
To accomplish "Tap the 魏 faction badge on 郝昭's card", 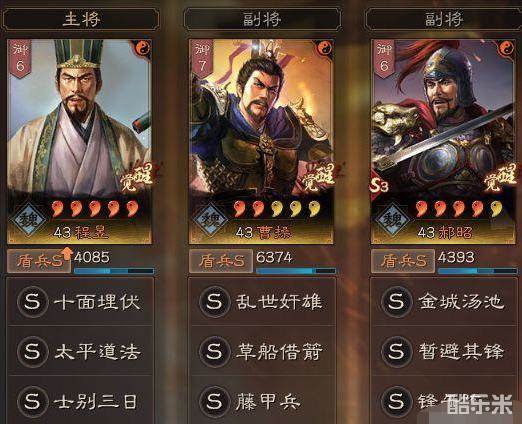I will click(x=392, y=219).
